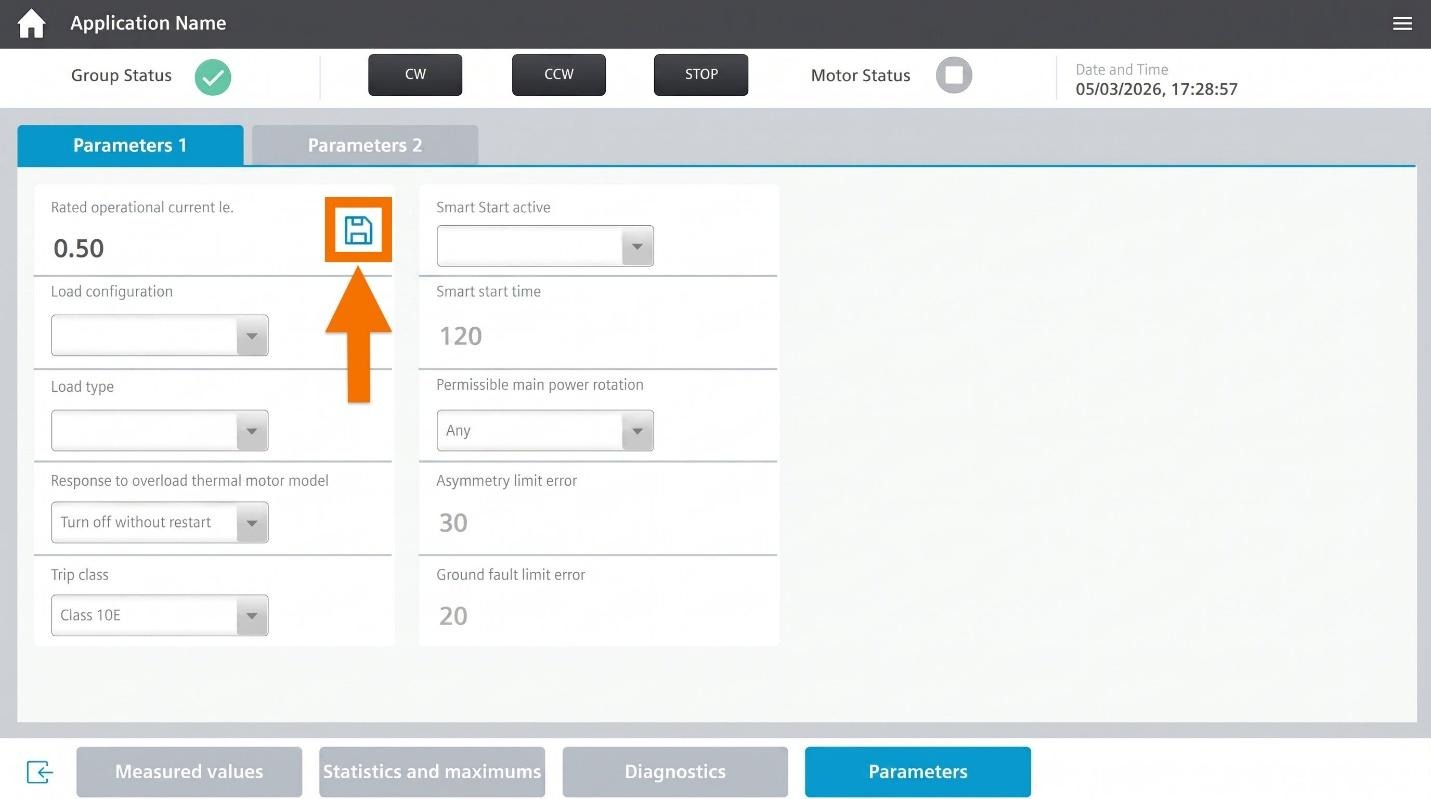Click the Date and Time value text
This screenshot has width=1431, height=799.
pyautogui.click(x=1157, y=89)
